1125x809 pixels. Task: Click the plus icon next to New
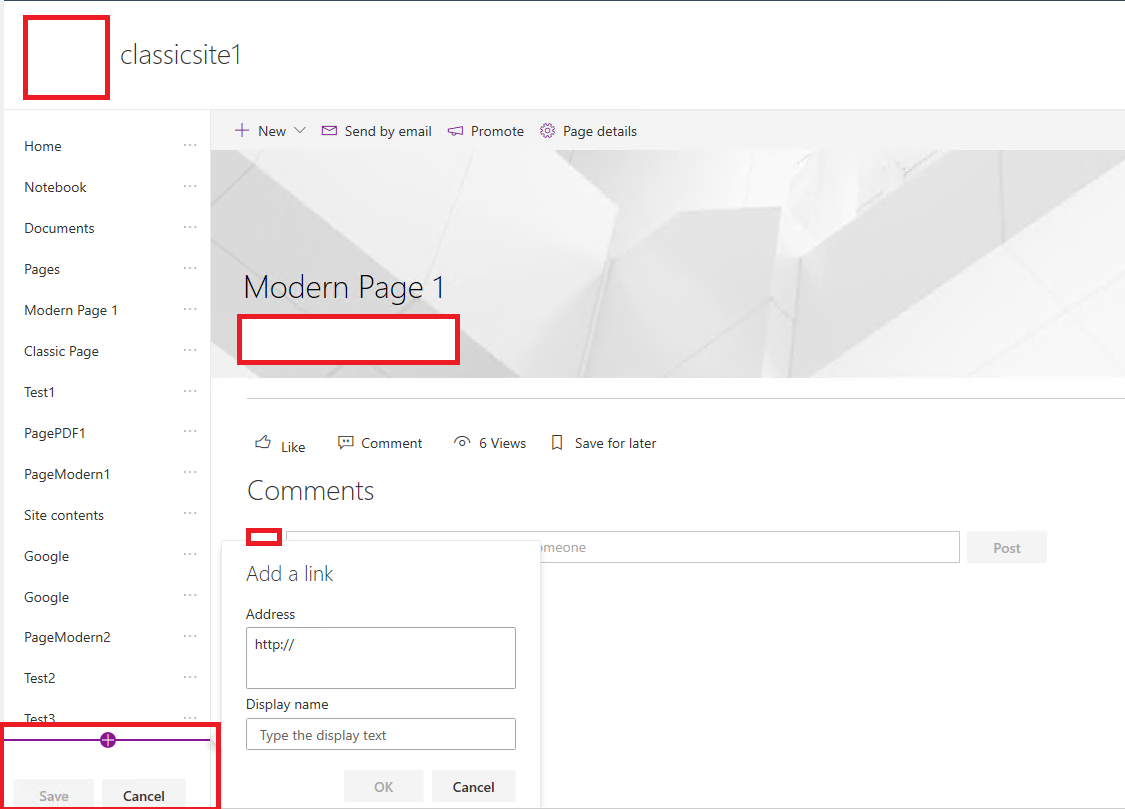coord(242,131)
